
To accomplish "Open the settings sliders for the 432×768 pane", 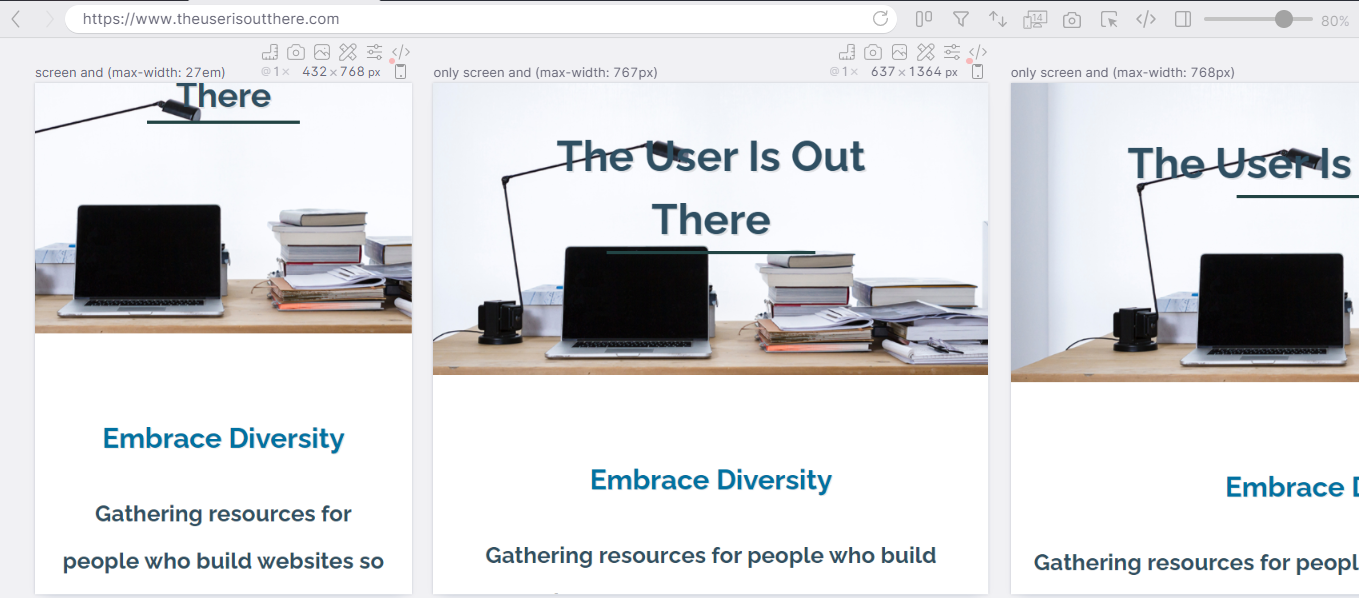I will point(373,52).
